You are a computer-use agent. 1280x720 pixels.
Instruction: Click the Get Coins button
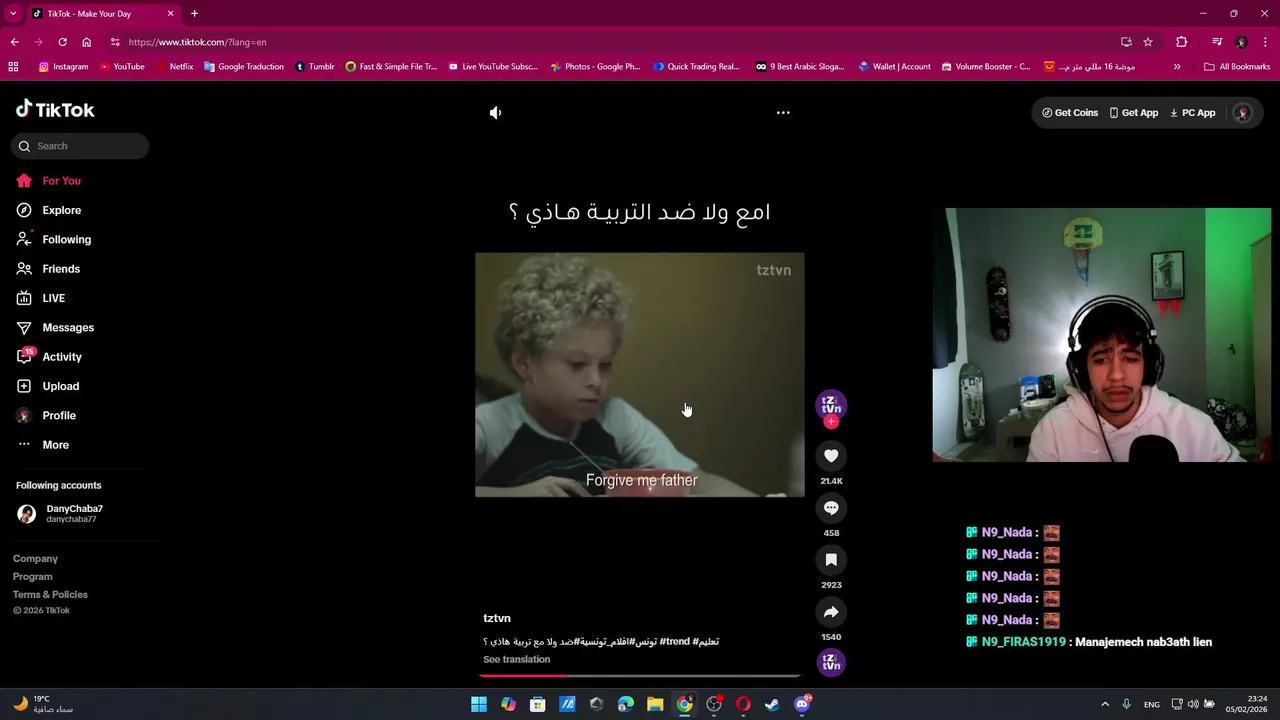[x=1070, y=113]
